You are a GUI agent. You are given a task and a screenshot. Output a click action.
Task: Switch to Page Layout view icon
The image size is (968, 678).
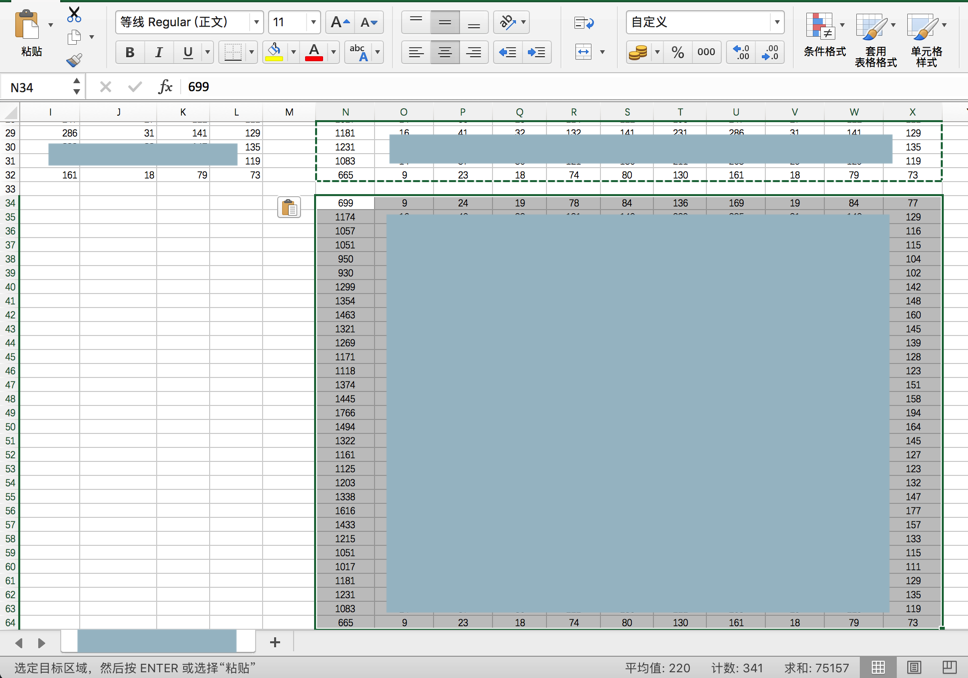tap(914, 668)
